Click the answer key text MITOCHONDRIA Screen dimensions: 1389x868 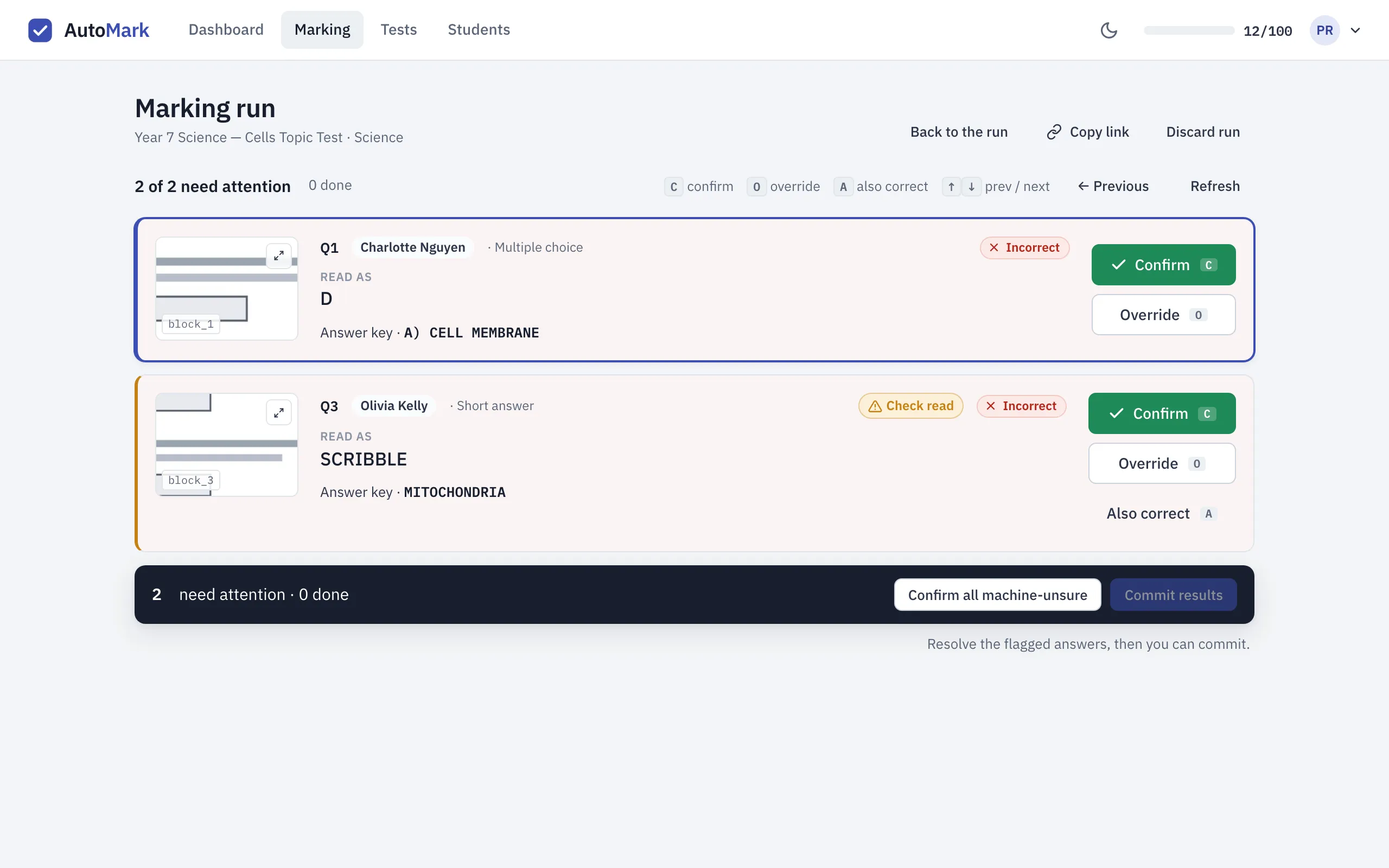[x=455, y=493]
